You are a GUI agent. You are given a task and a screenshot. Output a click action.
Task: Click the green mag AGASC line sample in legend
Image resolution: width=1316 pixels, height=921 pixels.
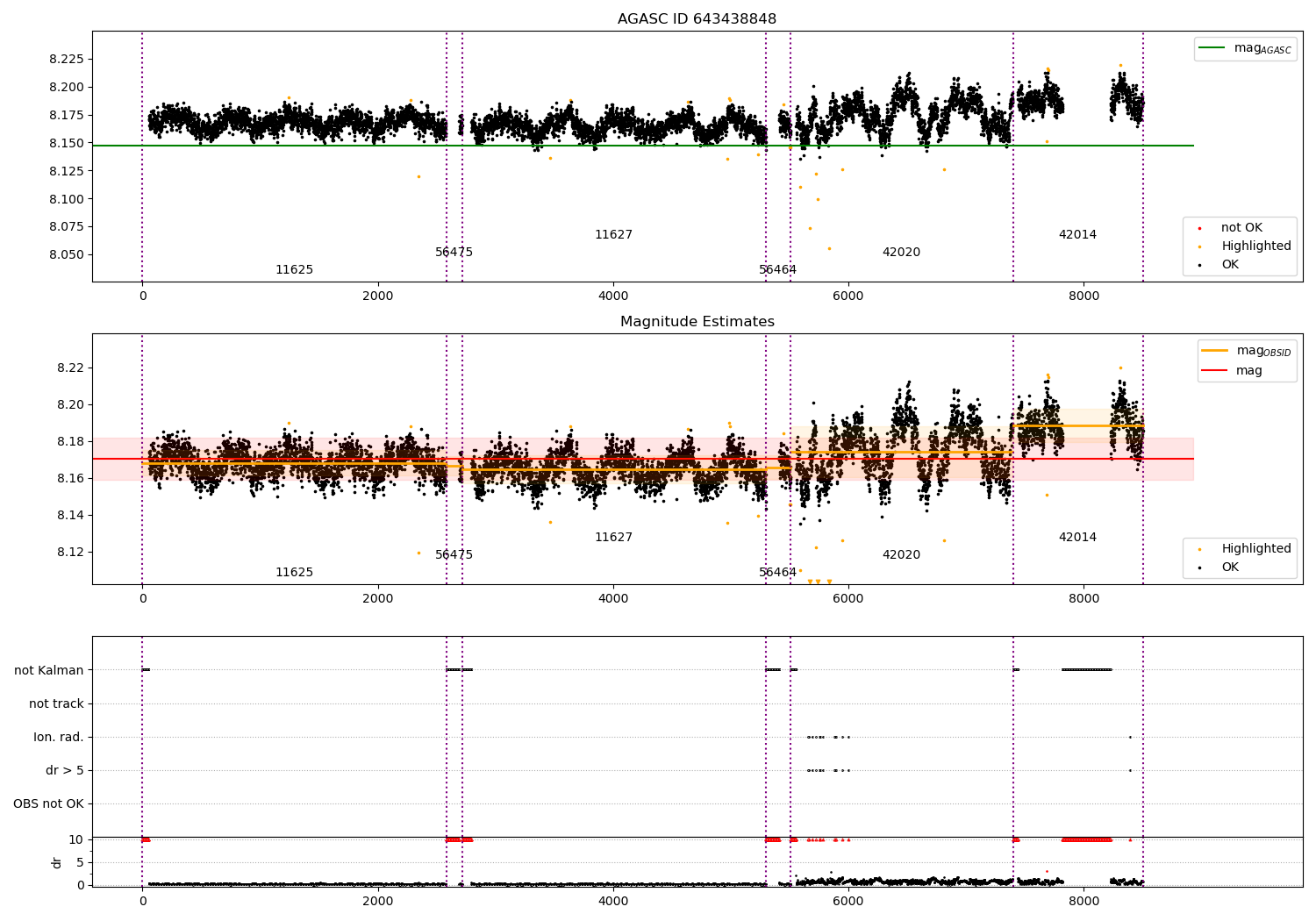pos(1212,48)
